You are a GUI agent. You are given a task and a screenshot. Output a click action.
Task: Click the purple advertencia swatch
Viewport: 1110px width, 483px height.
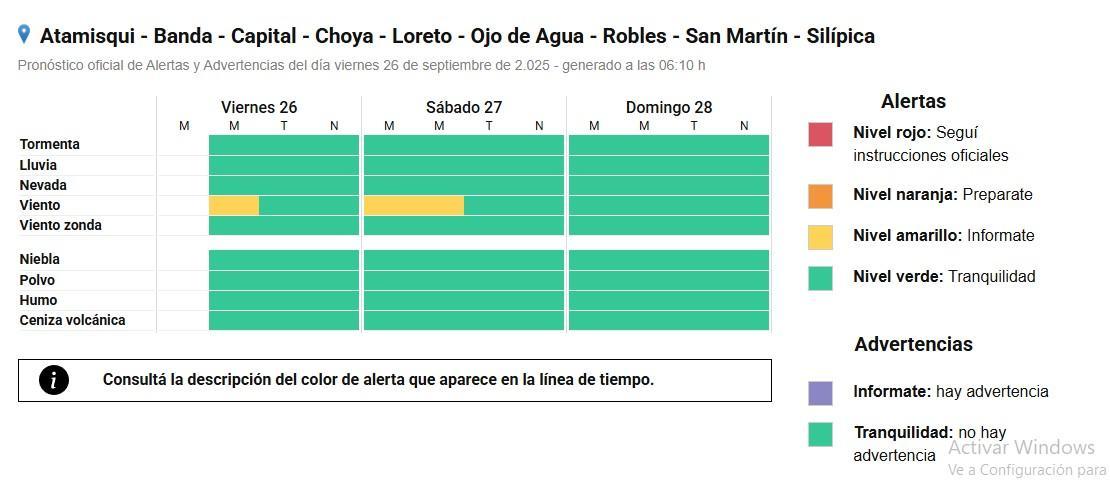coord(820,393)
